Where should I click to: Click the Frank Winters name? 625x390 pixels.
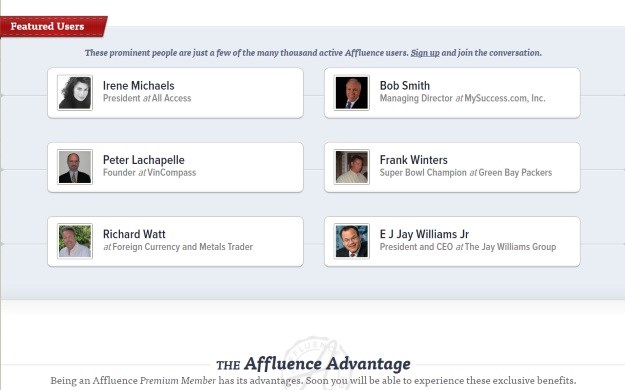pyautogui.click(x=413, y=160)
